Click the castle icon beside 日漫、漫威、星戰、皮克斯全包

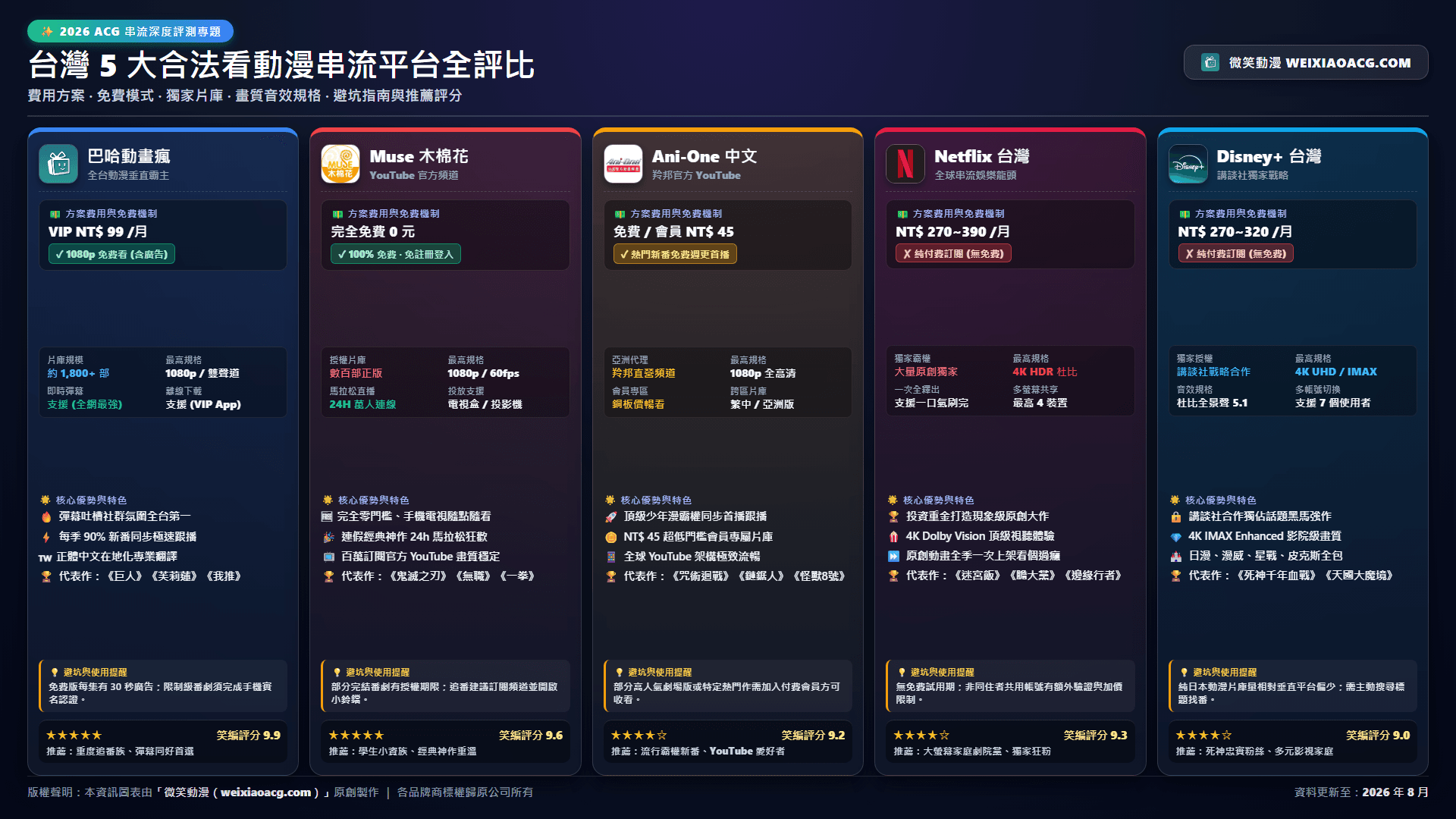[x=1176, y=556]
